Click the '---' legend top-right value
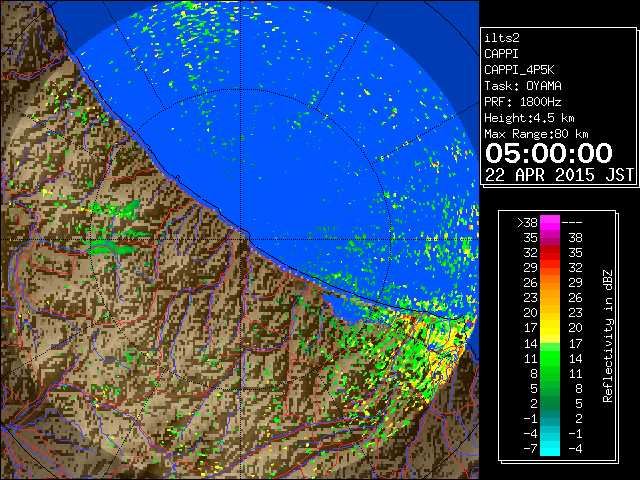This screenshot has height=480, width=640. [572, 223]
